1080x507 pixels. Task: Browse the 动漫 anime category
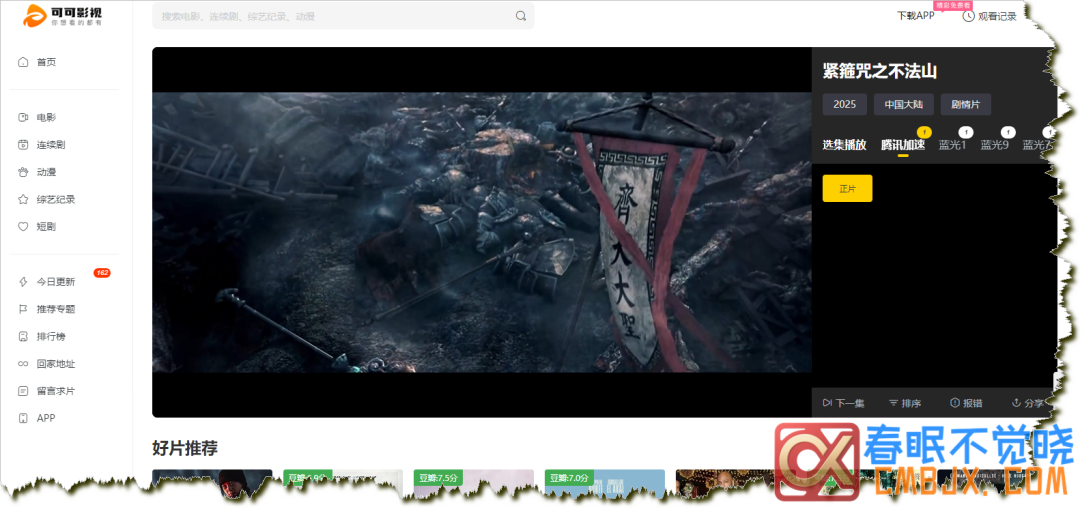pyautogui.click(x=46, y=172)
